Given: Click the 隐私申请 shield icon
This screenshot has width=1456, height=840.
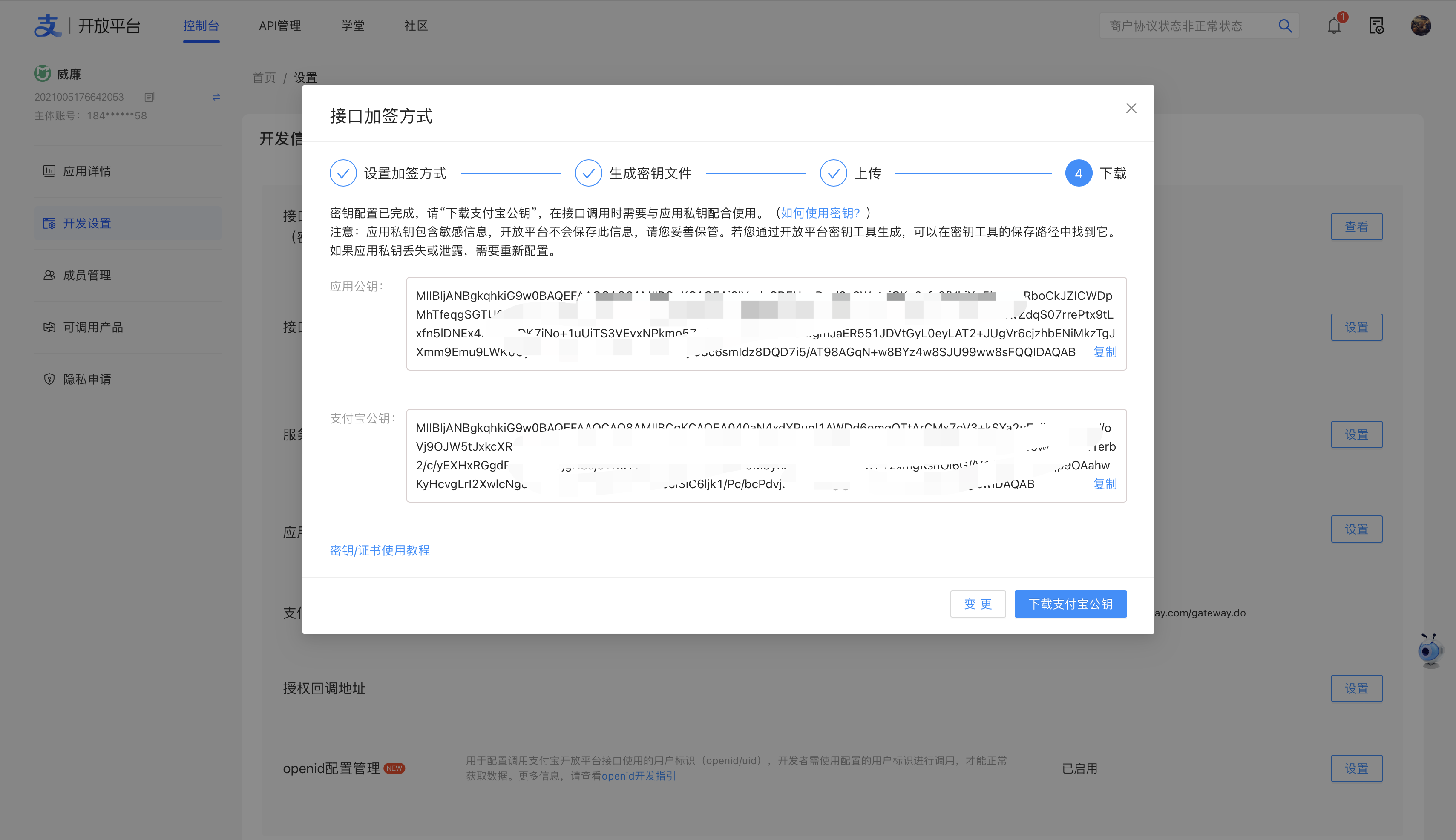Looking at the screenshot, I should click(49, 379).
